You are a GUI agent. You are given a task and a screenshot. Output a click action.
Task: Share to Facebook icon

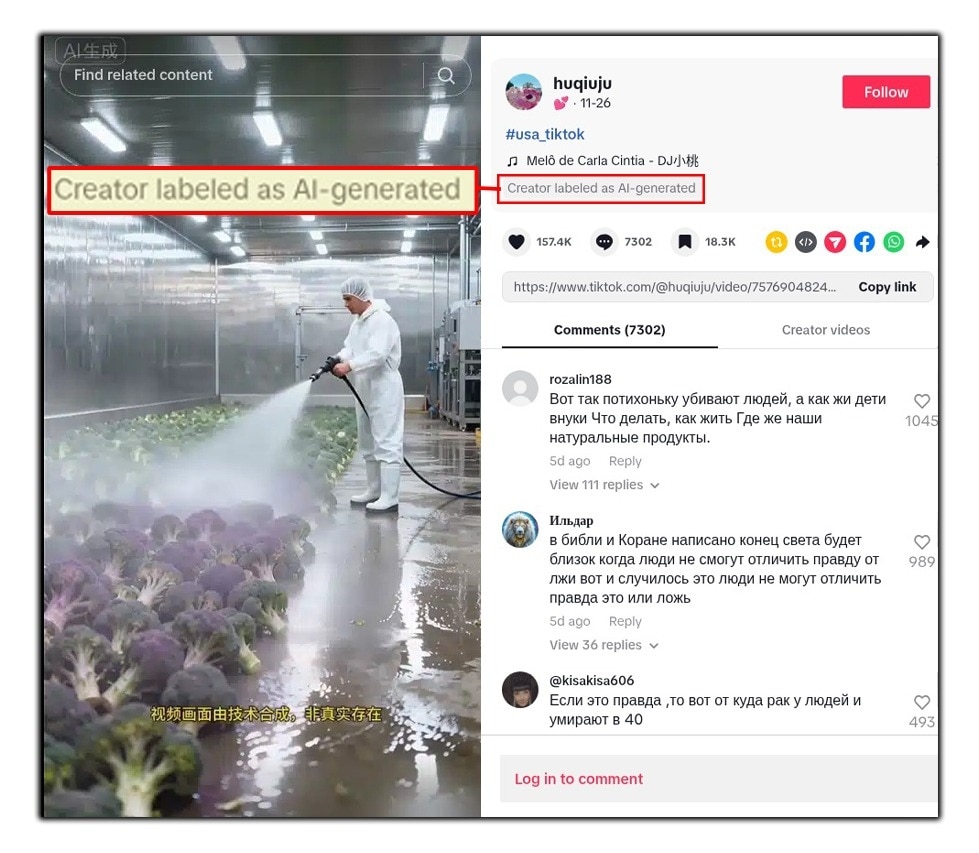864,242
